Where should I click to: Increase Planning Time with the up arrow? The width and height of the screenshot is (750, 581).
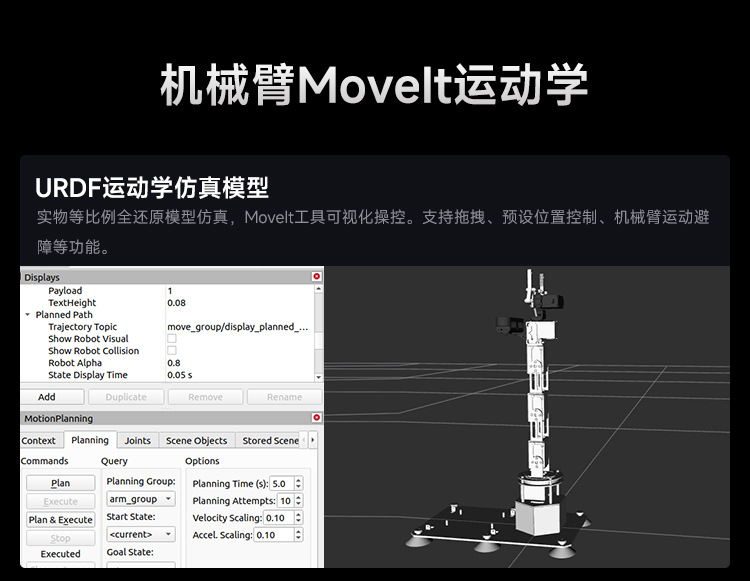tap(298, 480)
